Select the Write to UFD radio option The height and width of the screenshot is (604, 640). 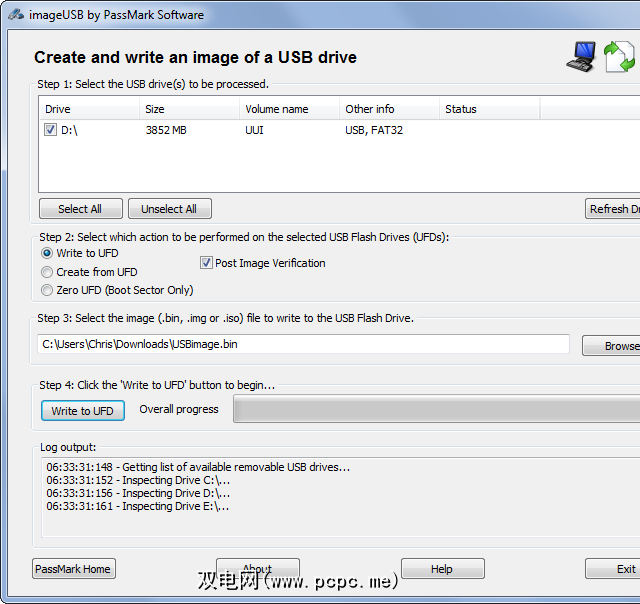(47, 253)
